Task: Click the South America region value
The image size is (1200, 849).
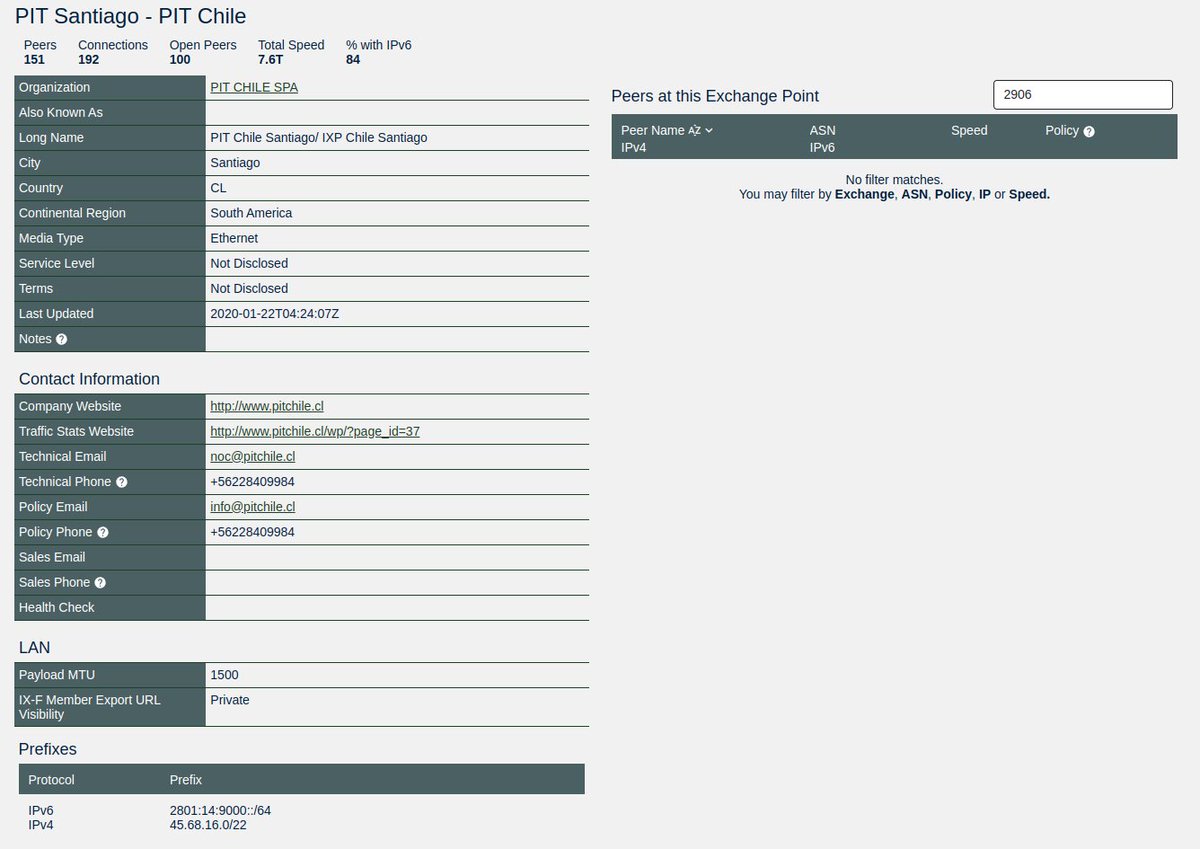Action: pos(251,212)
